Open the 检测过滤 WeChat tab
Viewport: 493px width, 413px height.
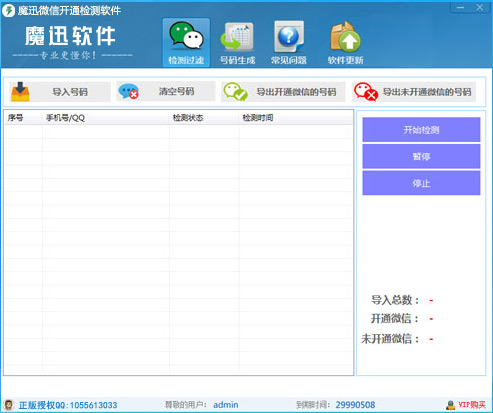186,43
